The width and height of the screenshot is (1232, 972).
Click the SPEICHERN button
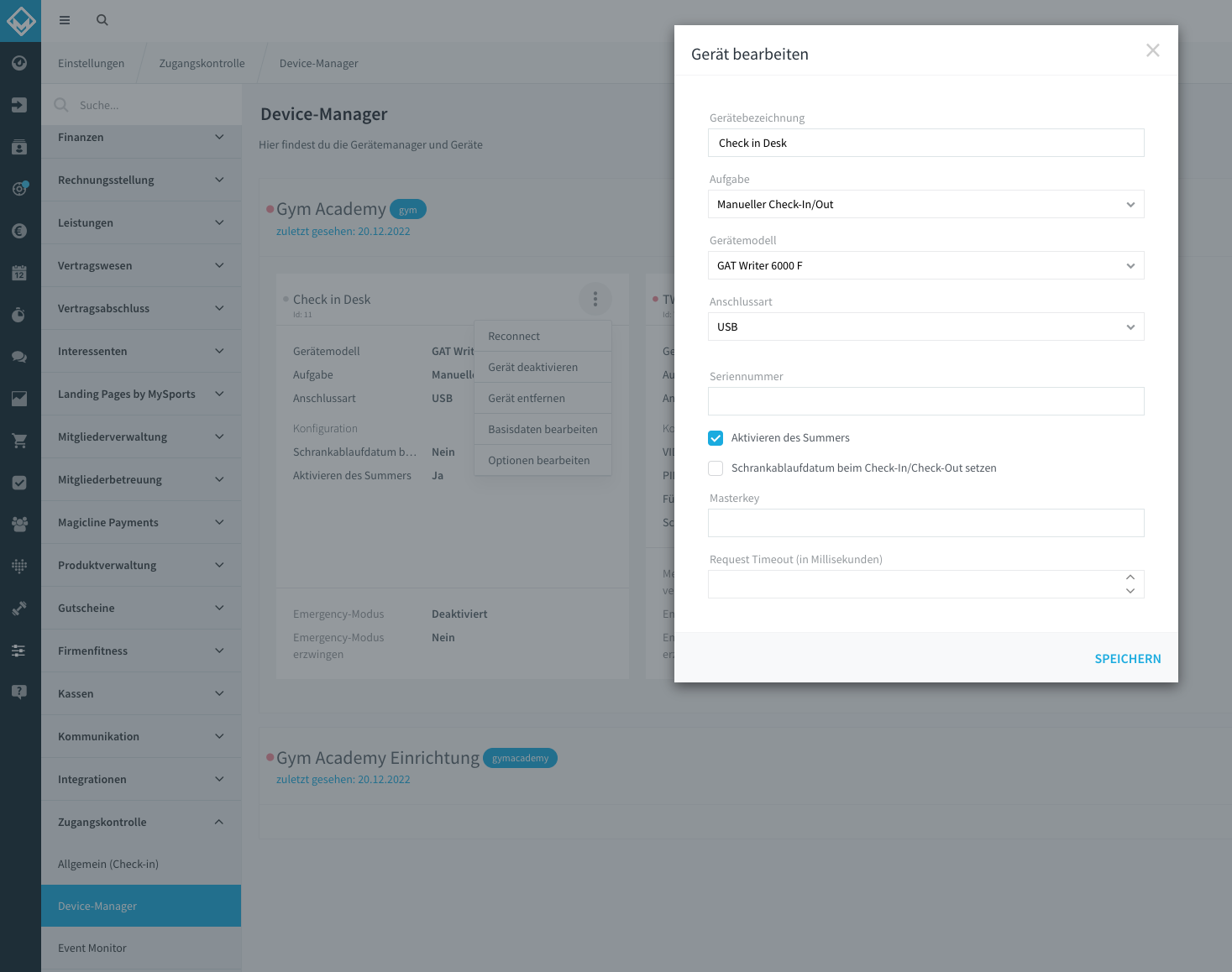click(1127, 659)
